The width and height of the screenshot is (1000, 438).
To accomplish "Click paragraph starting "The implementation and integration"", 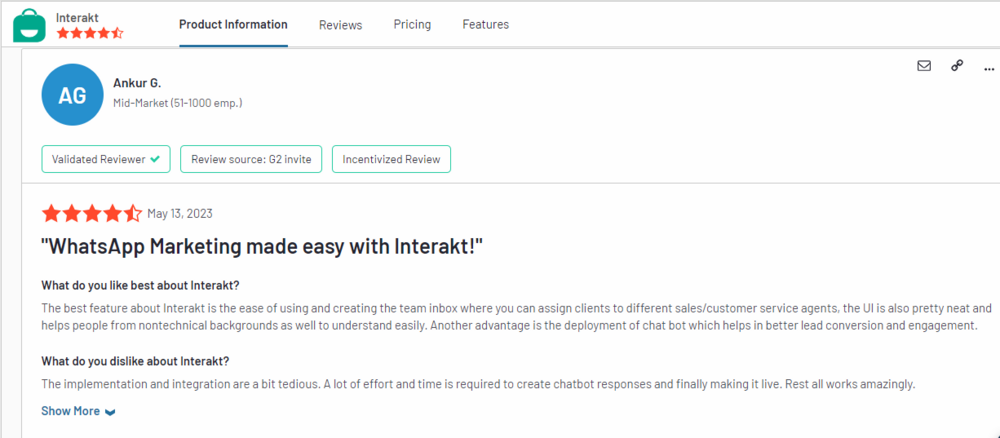I will 478,384.
